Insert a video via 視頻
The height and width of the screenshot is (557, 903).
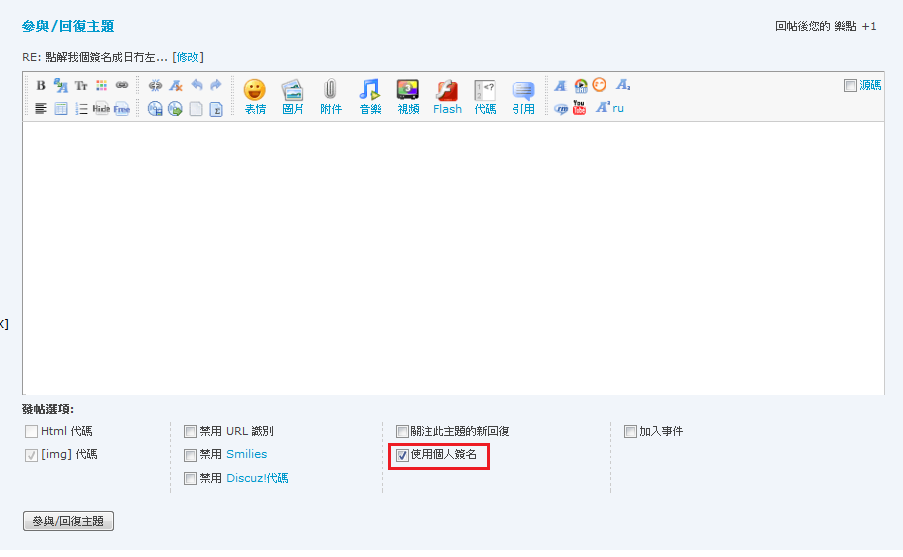coord(408,97)
